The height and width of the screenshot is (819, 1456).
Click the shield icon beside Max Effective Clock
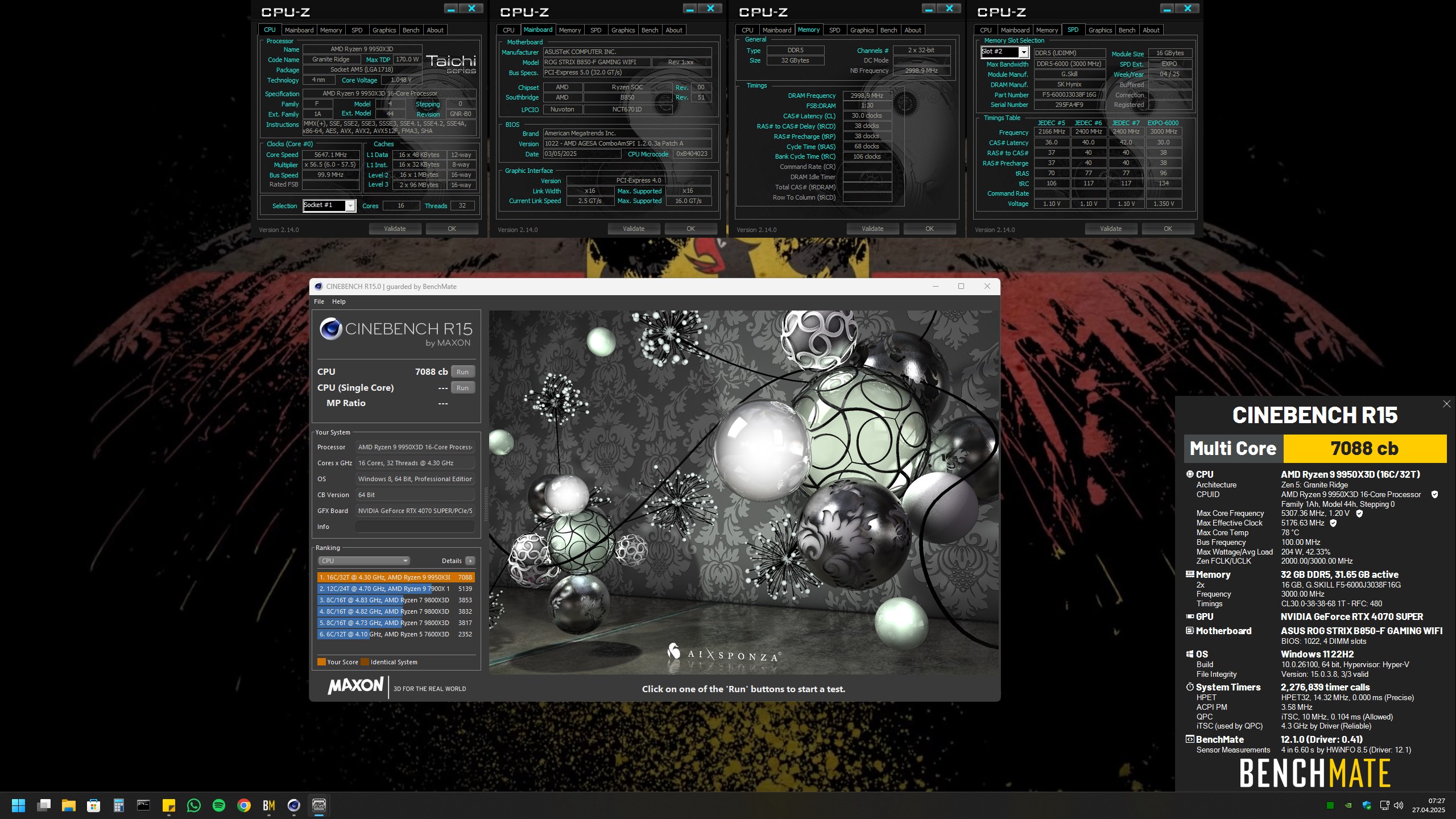coord(1333,523)
